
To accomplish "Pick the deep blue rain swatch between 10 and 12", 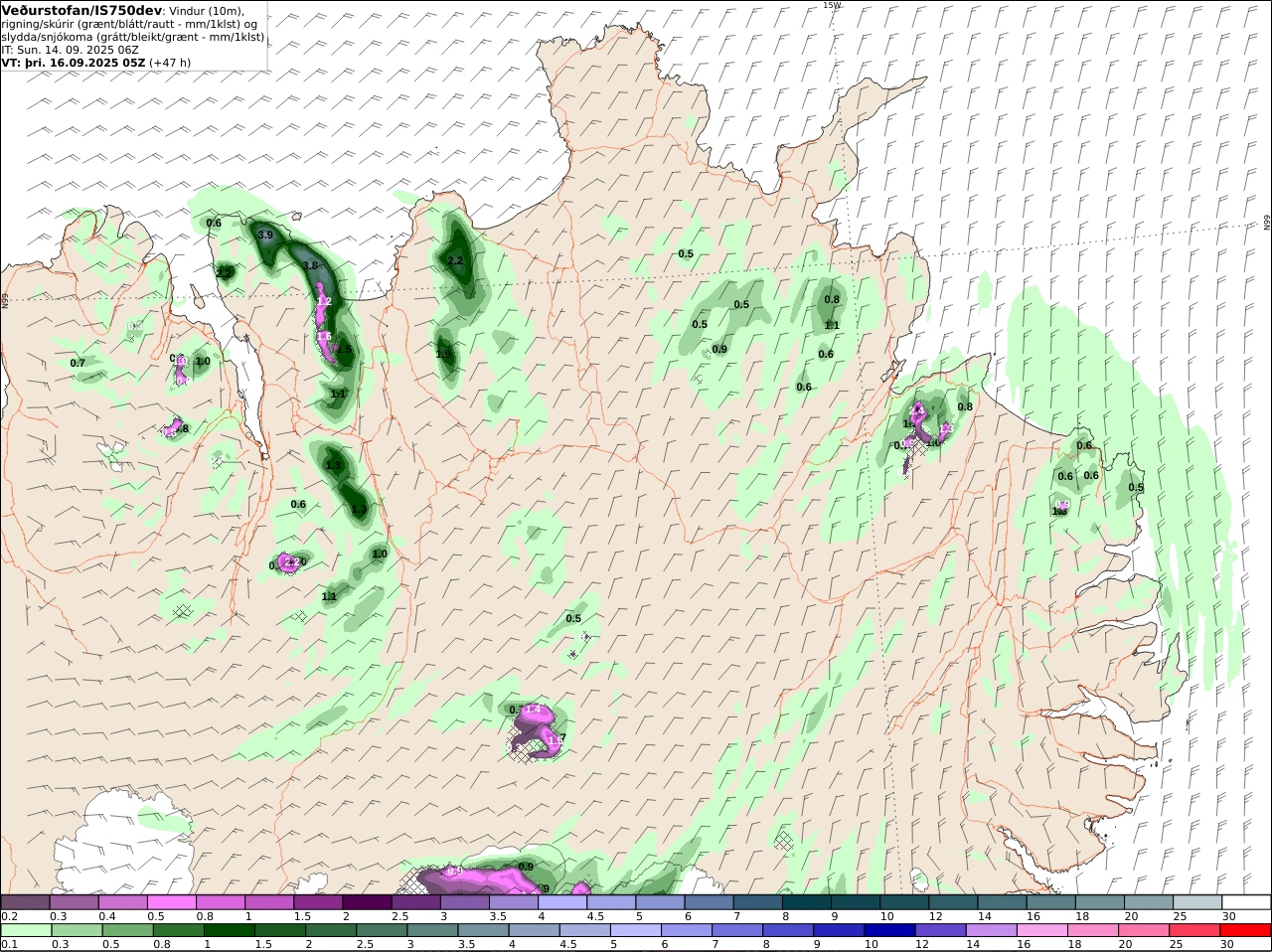I will 890,930.
